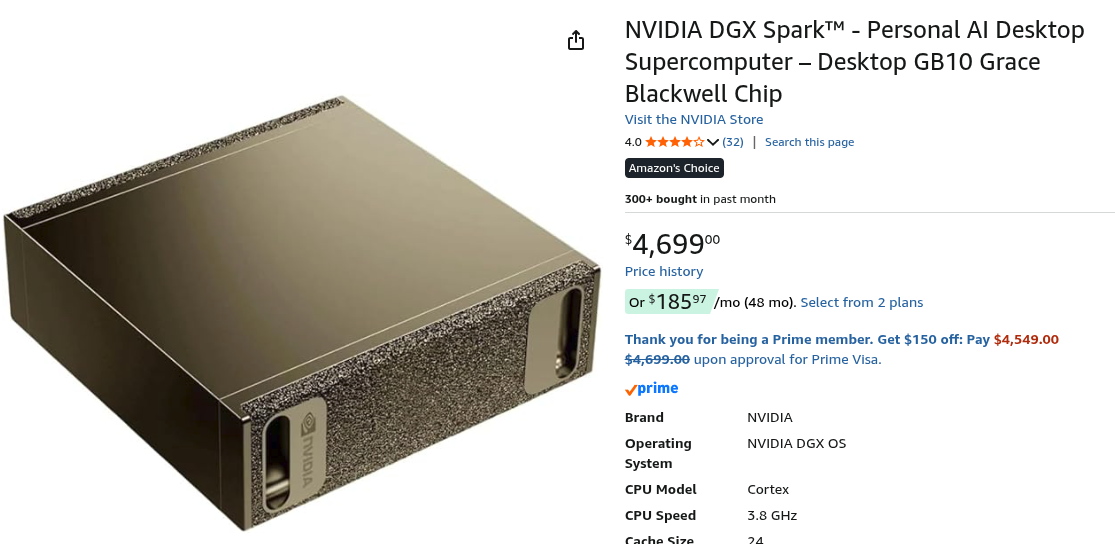This screenshot has width=1115, height=544.
Task: Open the DGX Spark product image
Action: [x=300, y=310]
